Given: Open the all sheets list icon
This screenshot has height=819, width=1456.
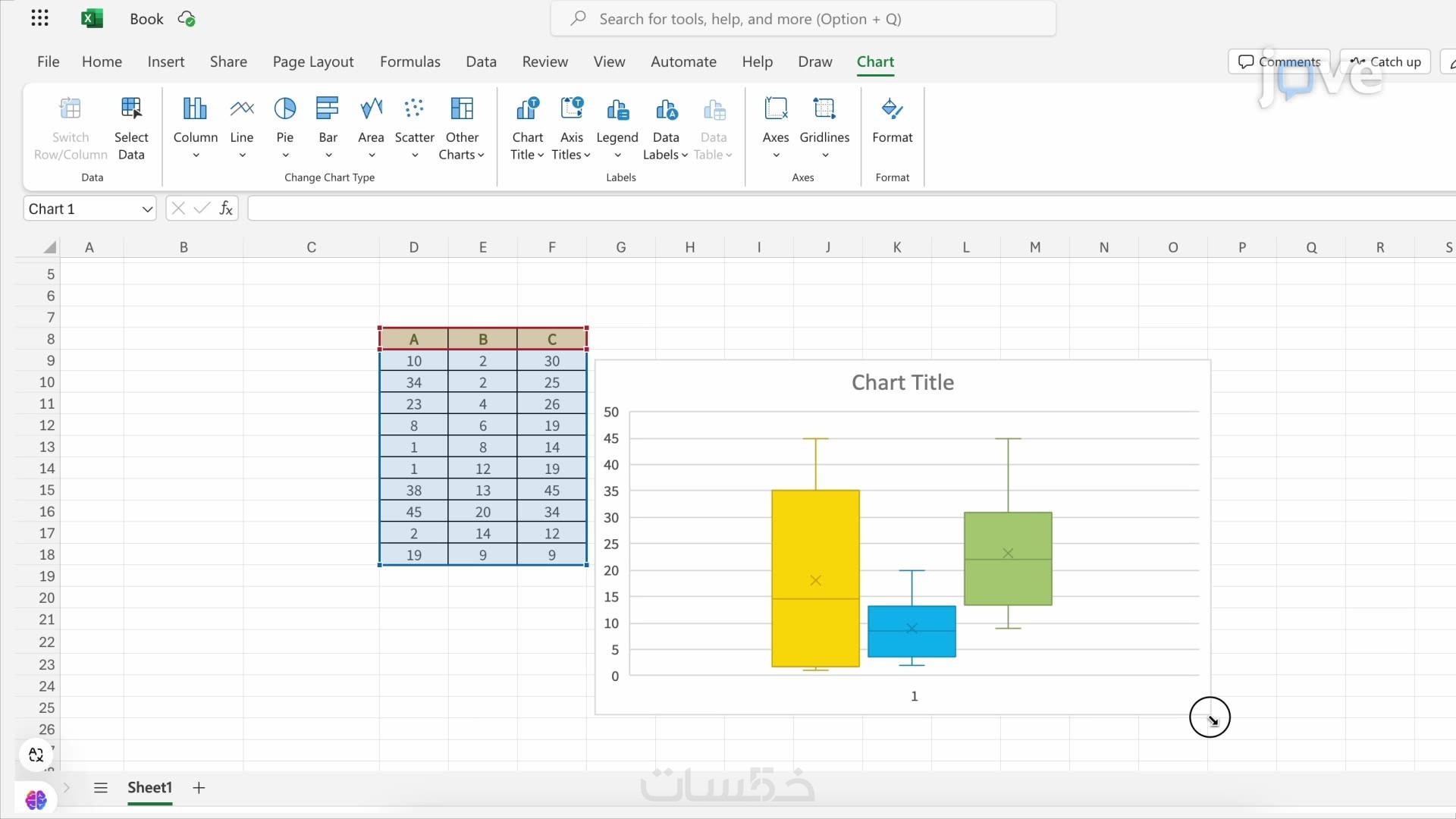Looking at the screenshot, I should click(101, 787).
